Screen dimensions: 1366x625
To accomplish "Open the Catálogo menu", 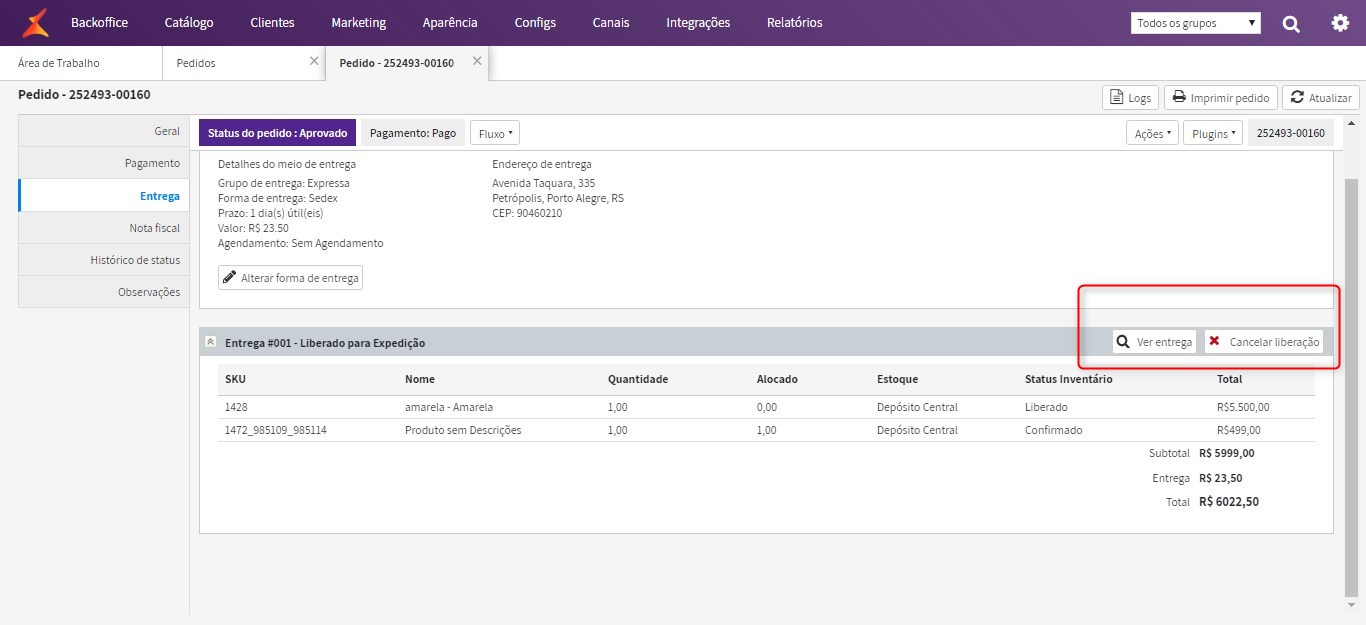I will pos(189,22).
